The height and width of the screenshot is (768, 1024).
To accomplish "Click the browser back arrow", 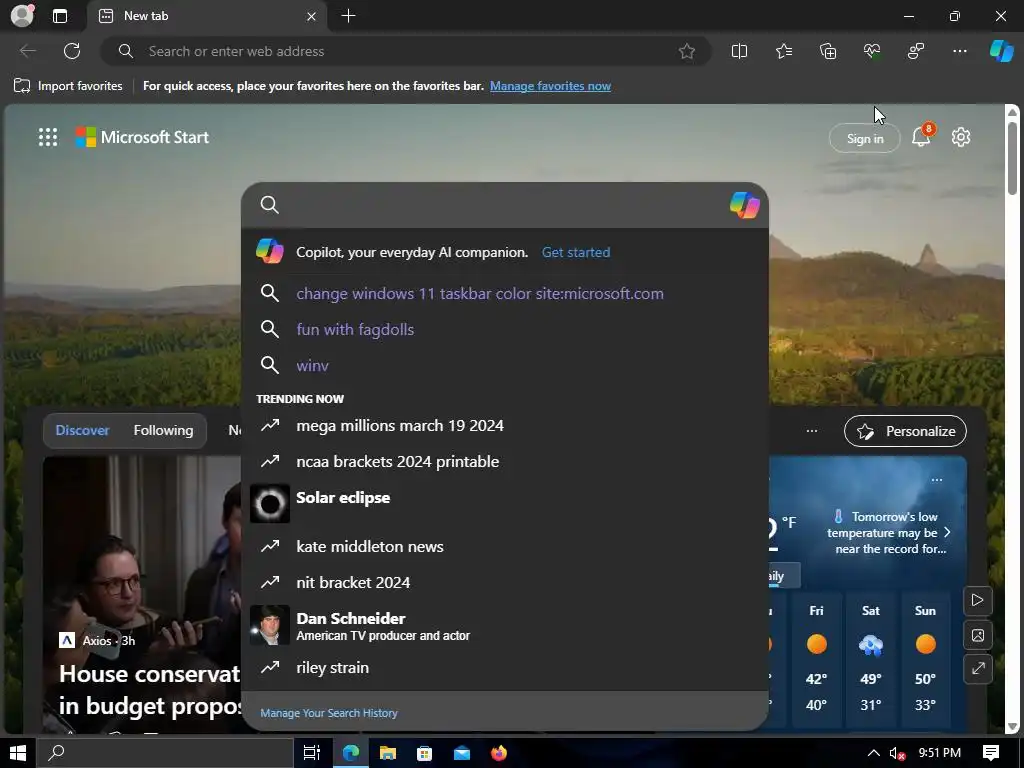I will pos(28,51).
